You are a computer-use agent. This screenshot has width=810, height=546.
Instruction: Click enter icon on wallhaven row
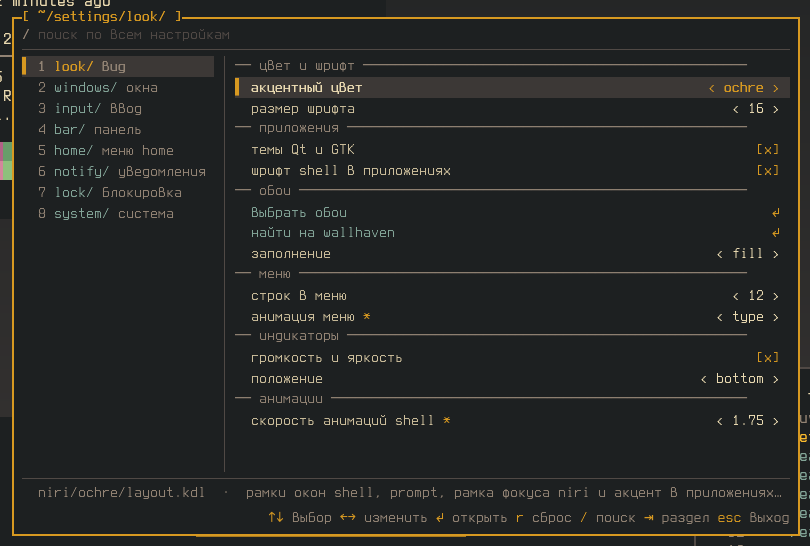775,233
